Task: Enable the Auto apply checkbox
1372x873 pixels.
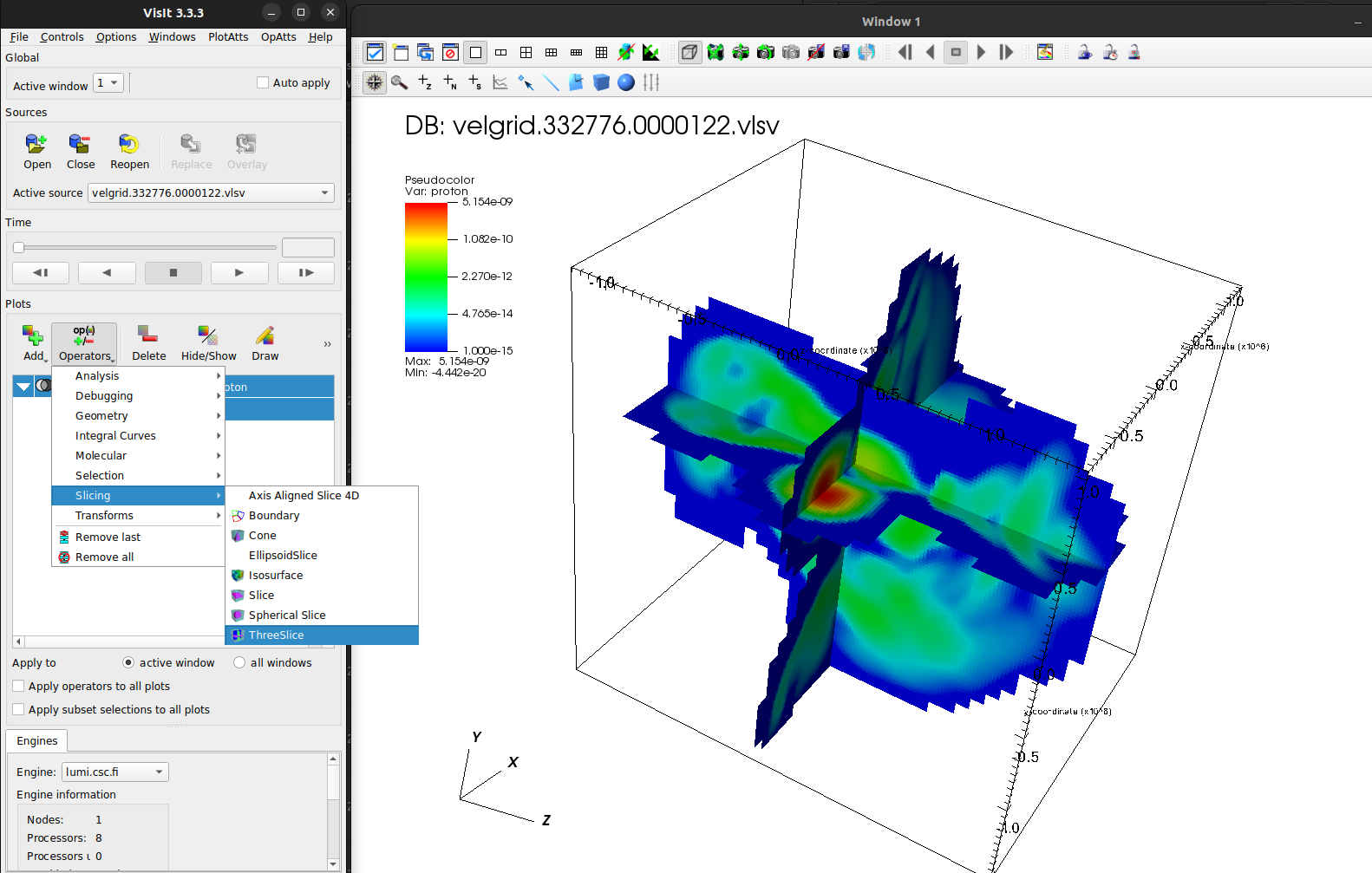Action: 263,83
